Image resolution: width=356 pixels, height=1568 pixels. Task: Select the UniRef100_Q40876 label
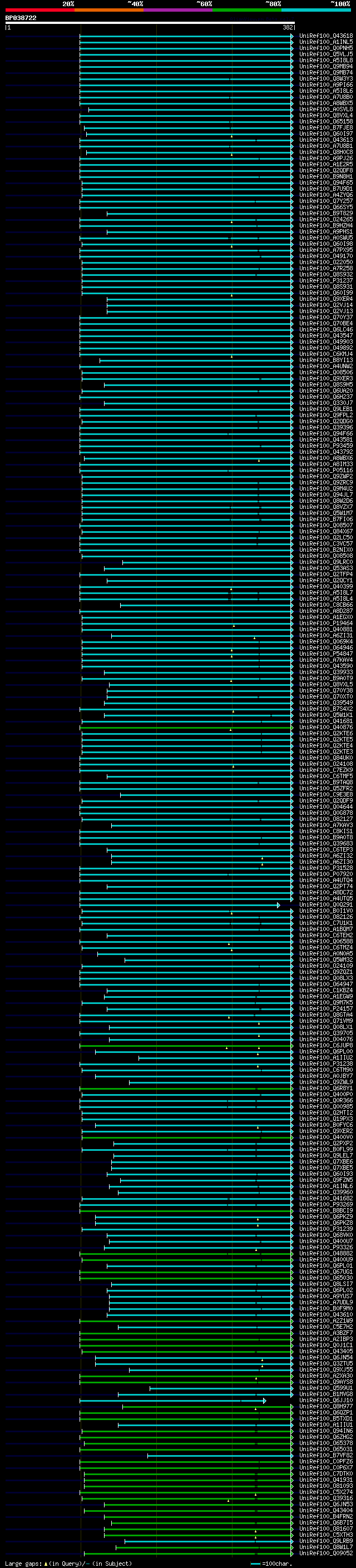point(326,728)
